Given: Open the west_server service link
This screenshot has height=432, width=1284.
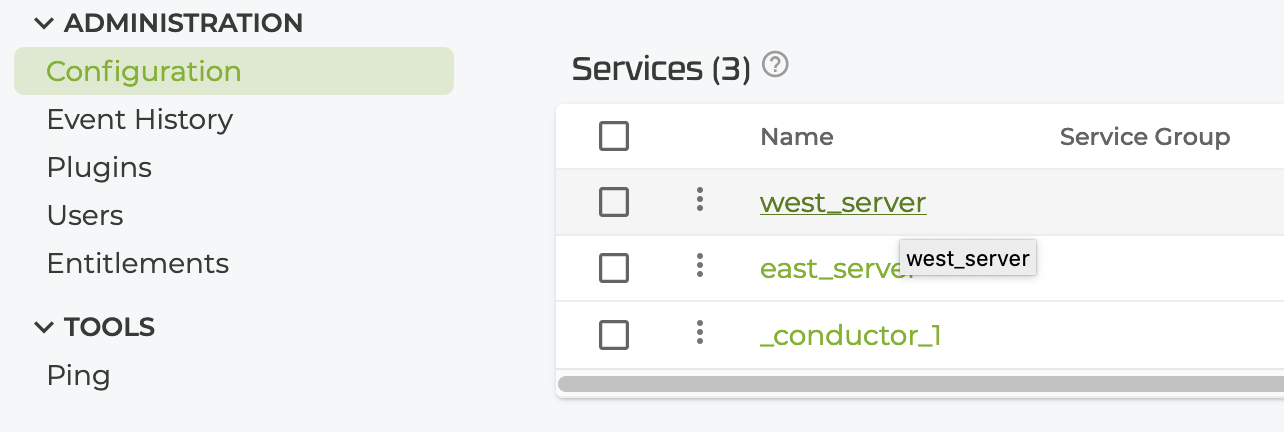Looking at the screenshot, I should [x=842, y=203].
